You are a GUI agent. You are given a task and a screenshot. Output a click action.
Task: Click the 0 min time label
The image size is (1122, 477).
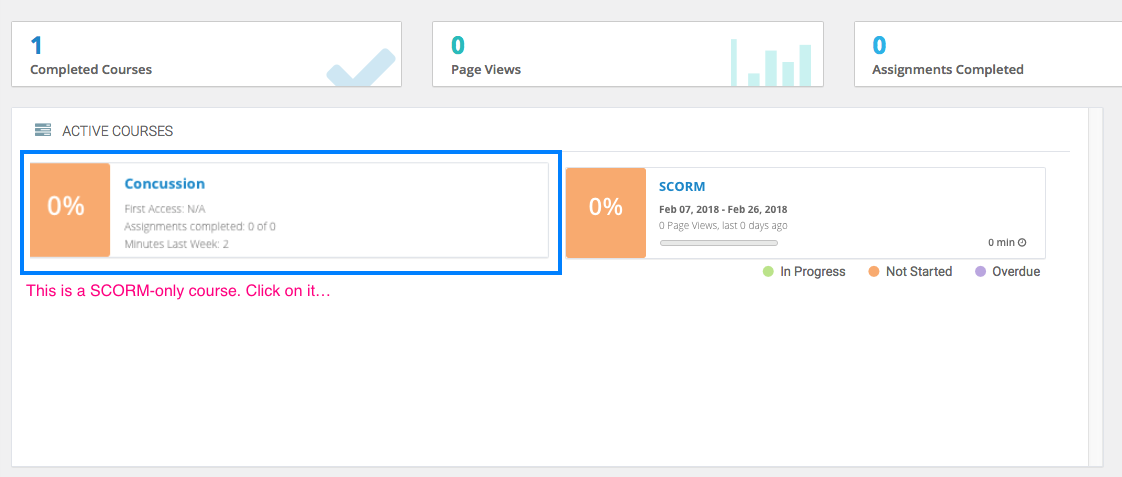click(1000, 243)
